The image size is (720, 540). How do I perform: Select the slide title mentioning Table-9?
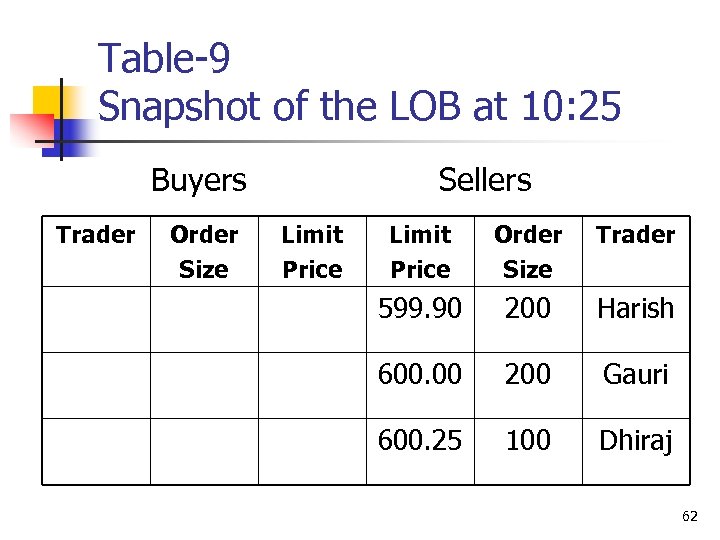pyautogui.click(x=359, y=82)
